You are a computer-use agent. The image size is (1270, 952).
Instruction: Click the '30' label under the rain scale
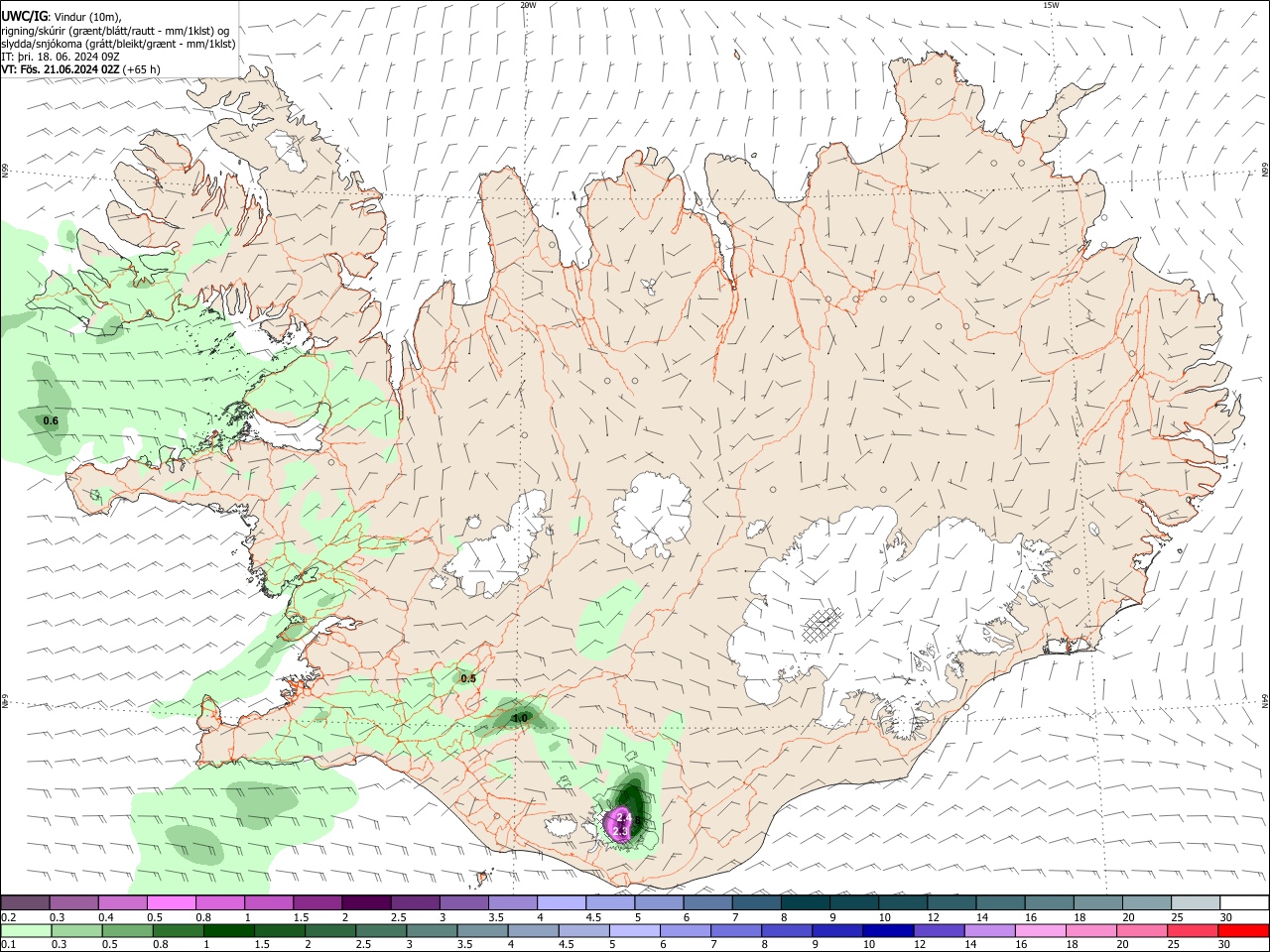pyautogui.click(x=1223, y=945)
